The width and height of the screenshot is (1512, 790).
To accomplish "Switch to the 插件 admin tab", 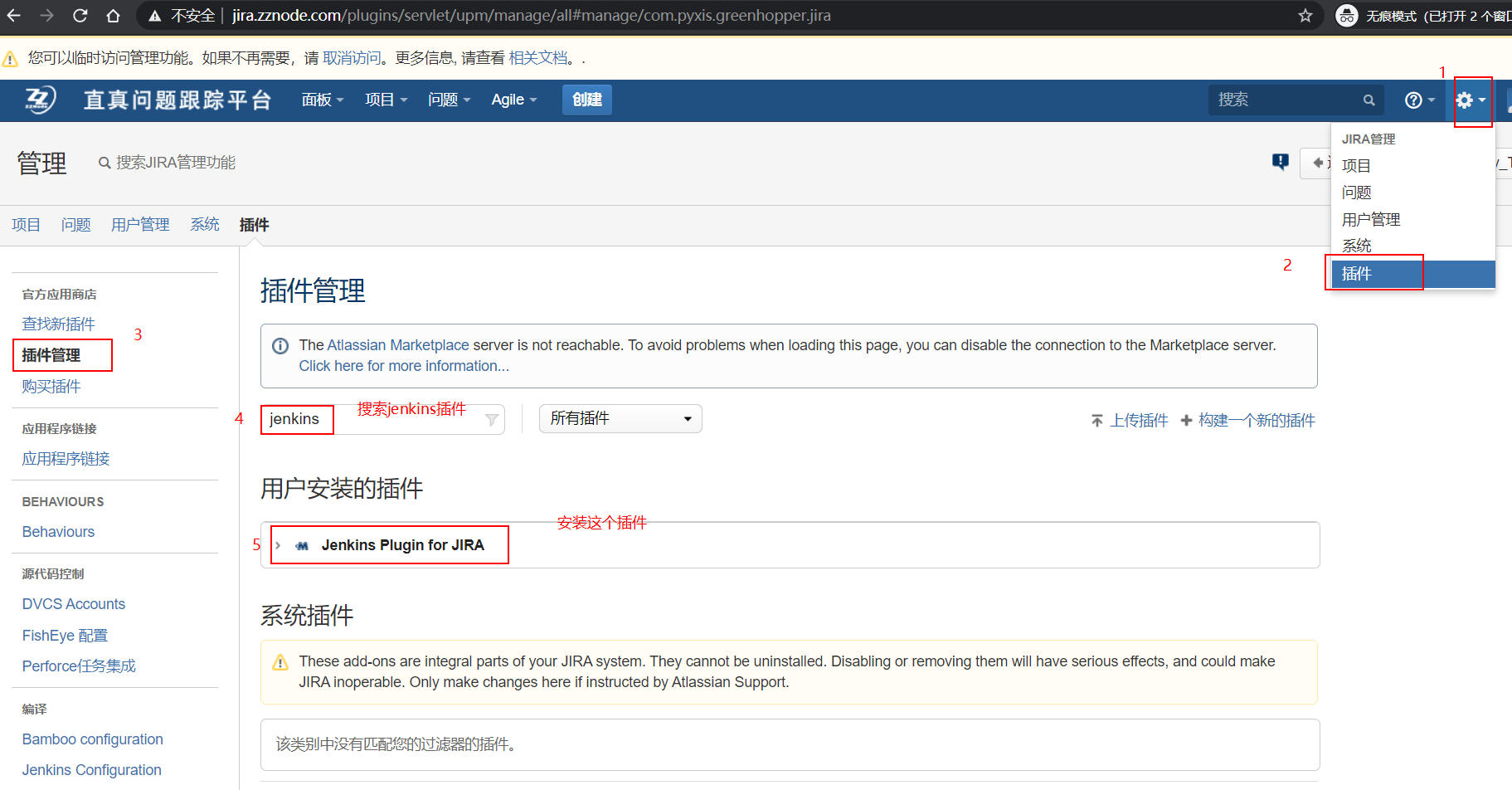I will tap(254, 225).
